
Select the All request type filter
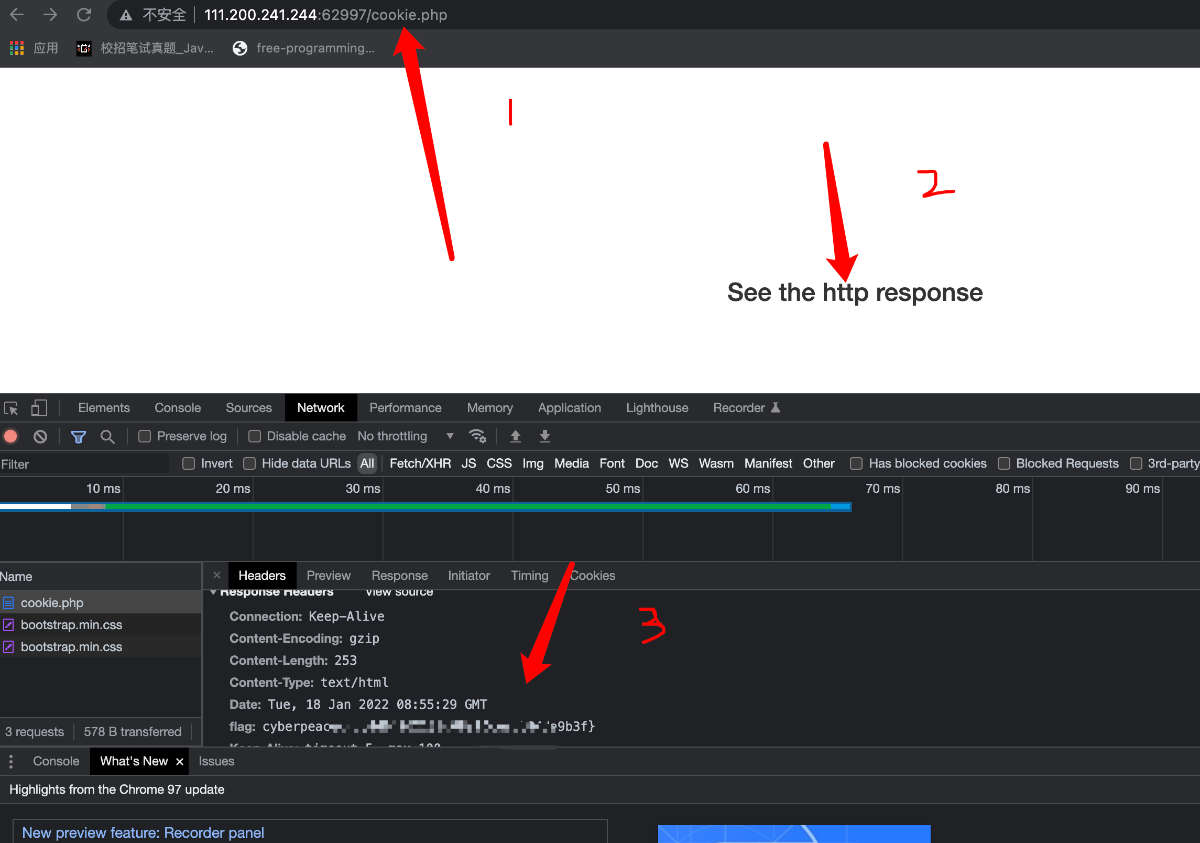point(368,463)
